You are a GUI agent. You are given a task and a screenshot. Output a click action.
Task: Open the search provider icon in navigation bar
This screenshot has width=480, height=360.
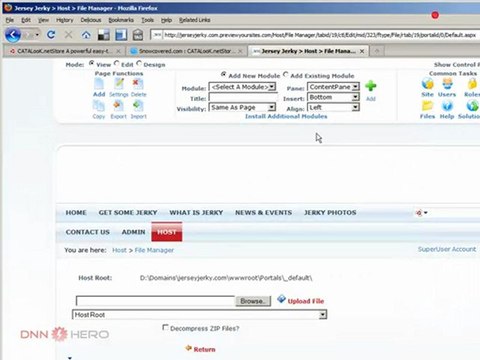click(419, 213)
